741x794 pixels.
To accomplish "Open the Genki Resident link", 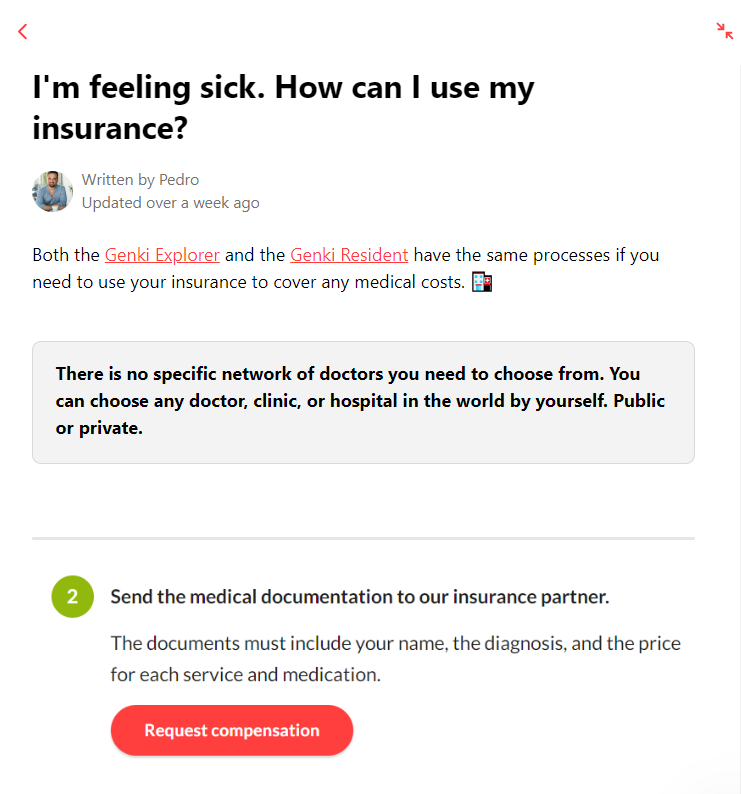I will point(349,255).
